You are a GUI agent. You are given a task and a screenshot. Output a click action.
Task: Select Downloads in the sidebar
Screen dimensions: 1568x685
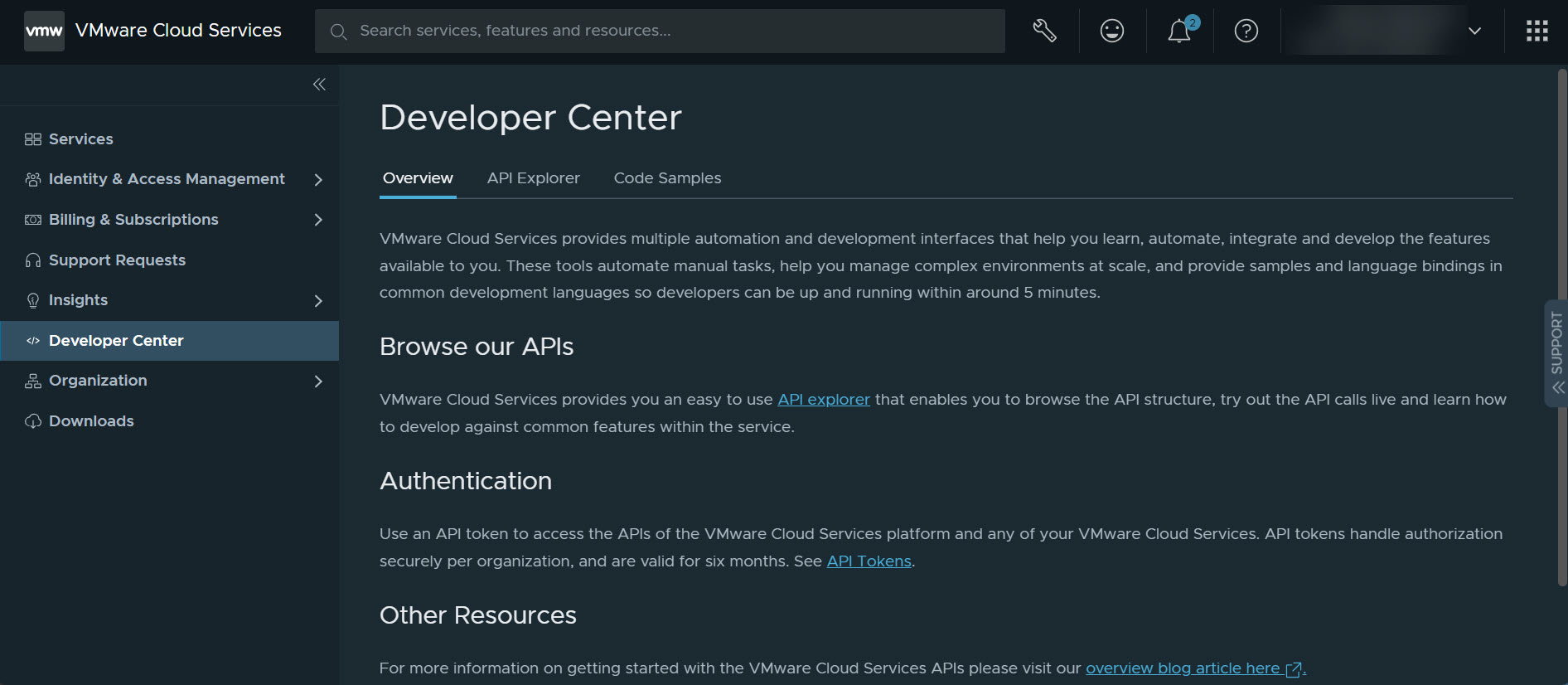pyautogui.click(x=169, y=421)
